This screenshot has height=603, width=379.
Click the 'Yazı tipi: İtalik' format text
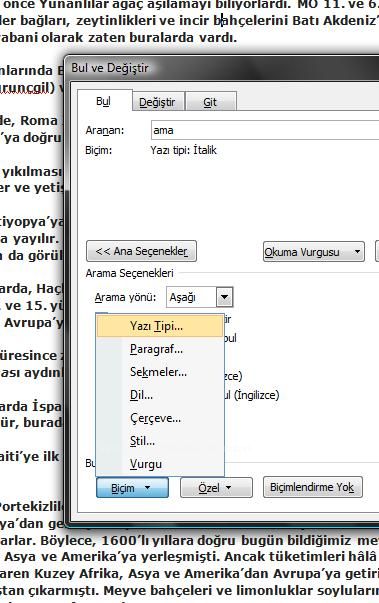point(184,150)
